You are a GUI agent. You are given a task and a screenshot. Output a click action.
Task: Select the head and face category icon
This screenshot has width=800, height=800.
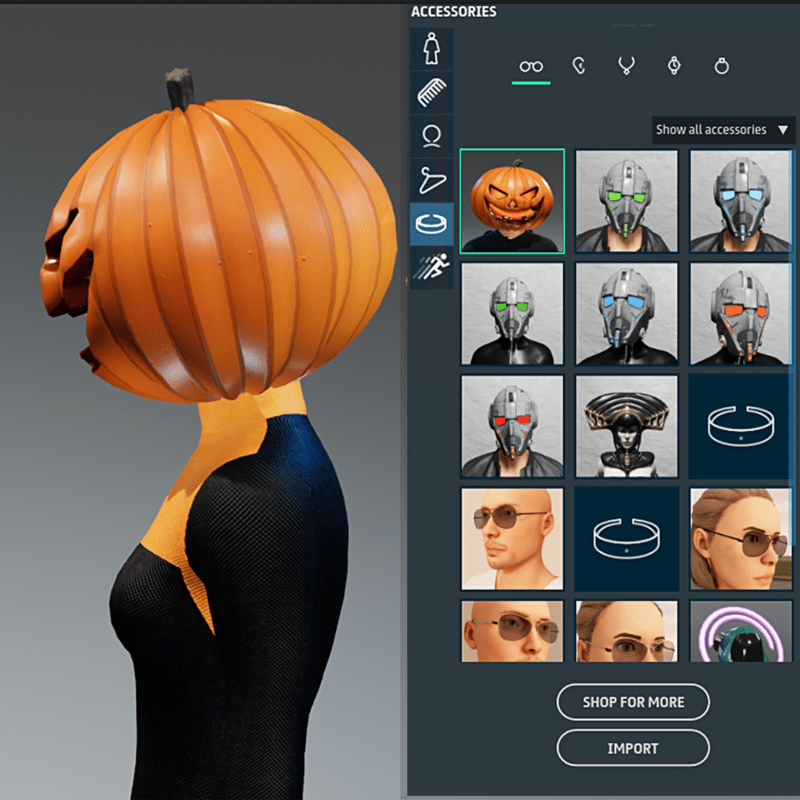(x=432, y=136)
